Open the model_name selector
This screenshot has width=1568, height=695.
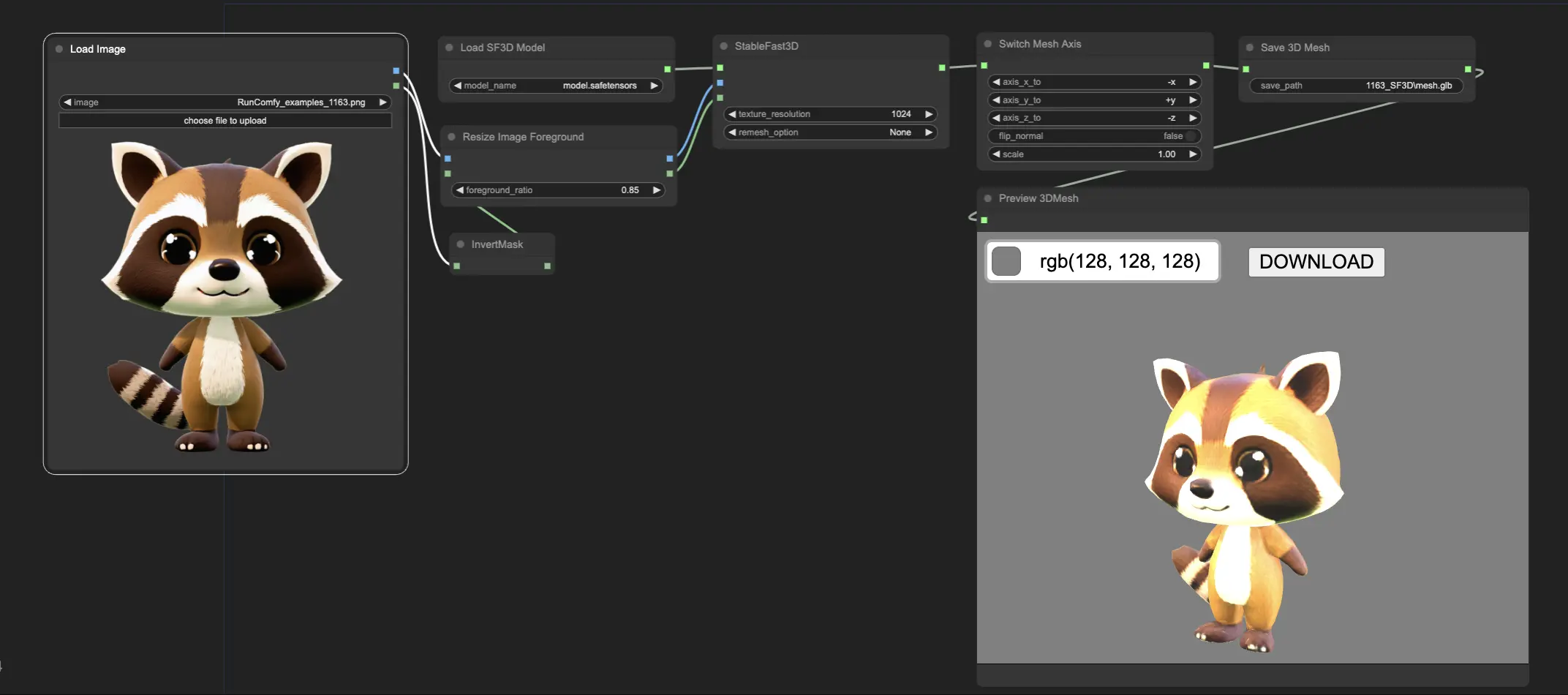(x=556, y=86)
